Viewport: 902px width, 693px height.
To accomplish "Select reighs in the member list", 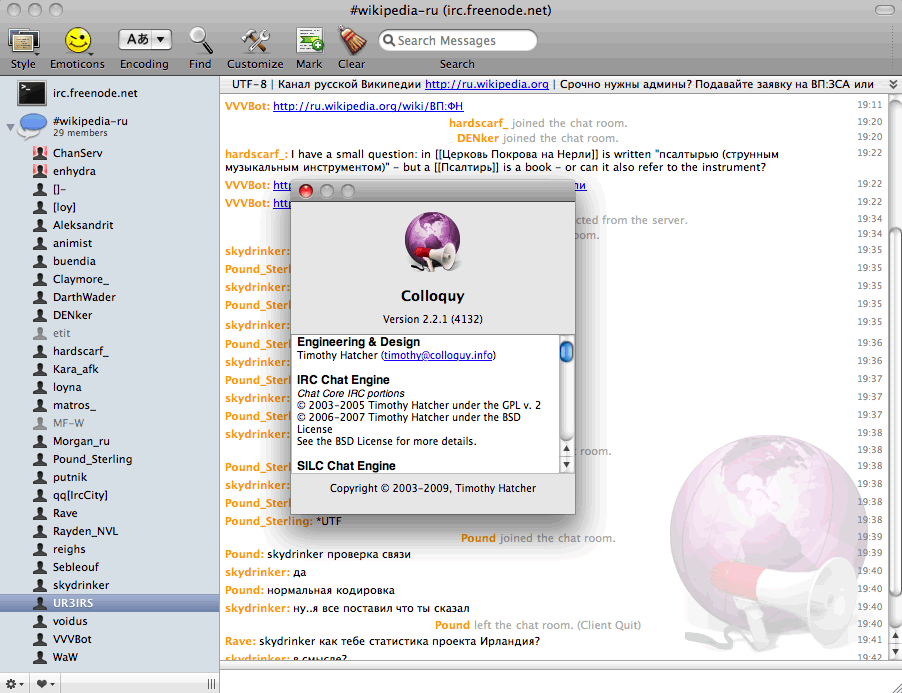I will (x=109, y=549).
